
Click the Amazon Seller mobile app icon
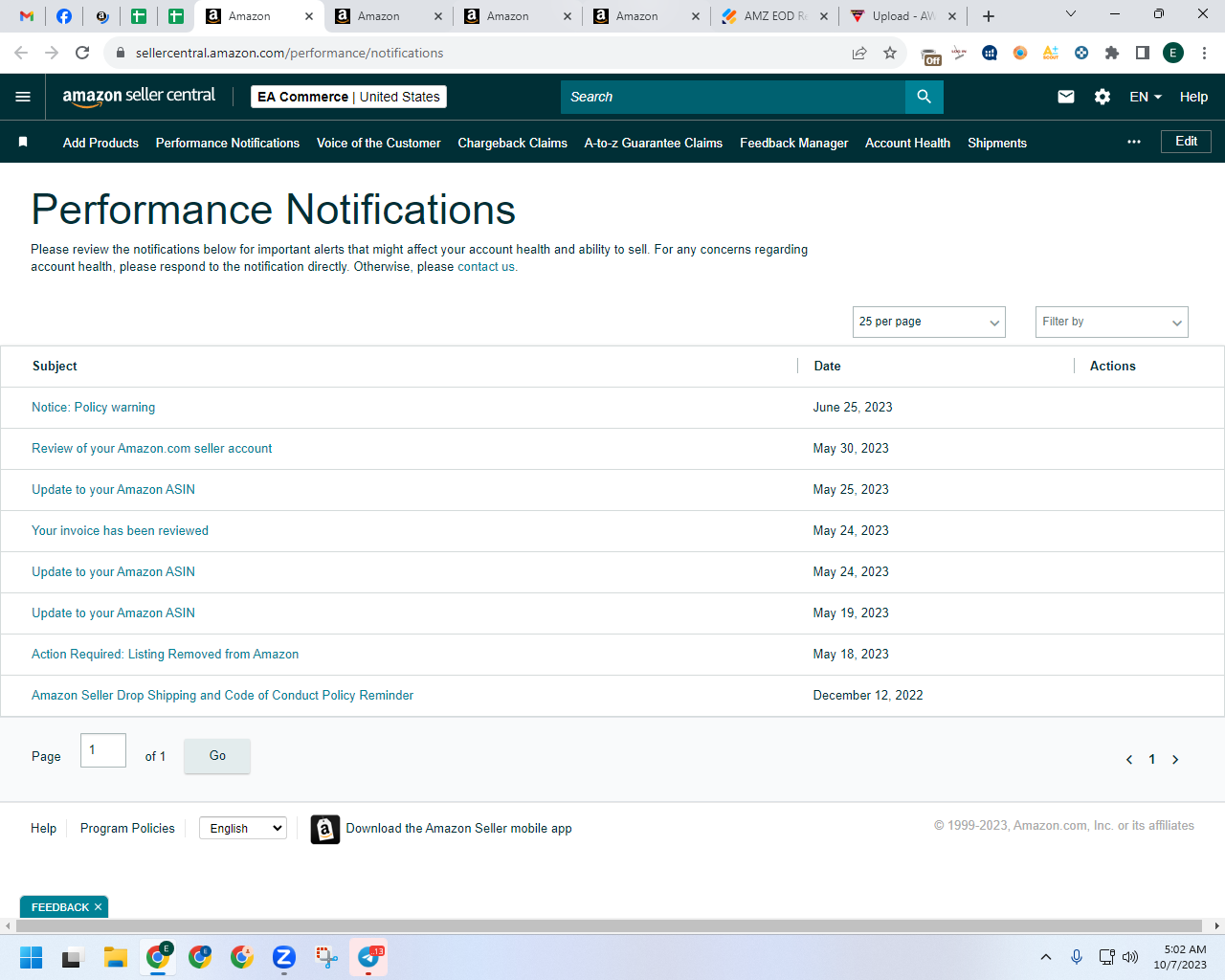tap(325, 829)
